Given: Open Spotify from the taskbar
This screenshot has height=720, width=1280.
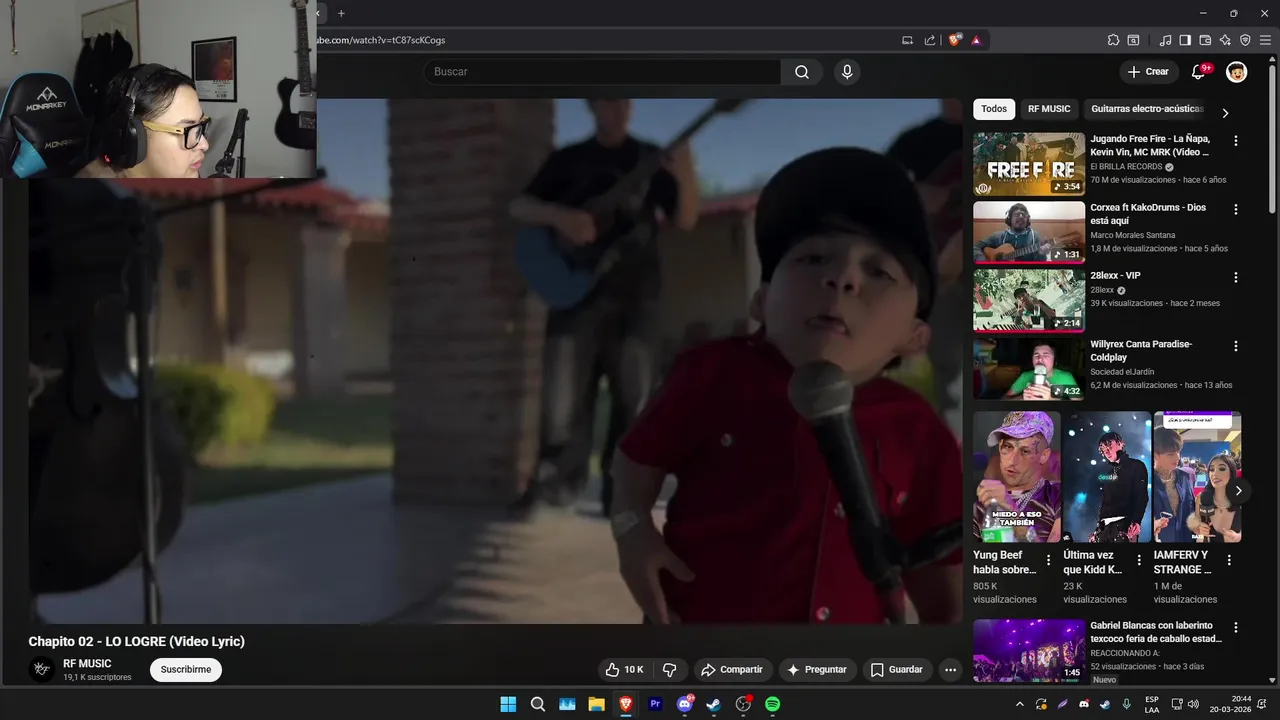Looking at the screenshot, I should [x=773, y=704].
